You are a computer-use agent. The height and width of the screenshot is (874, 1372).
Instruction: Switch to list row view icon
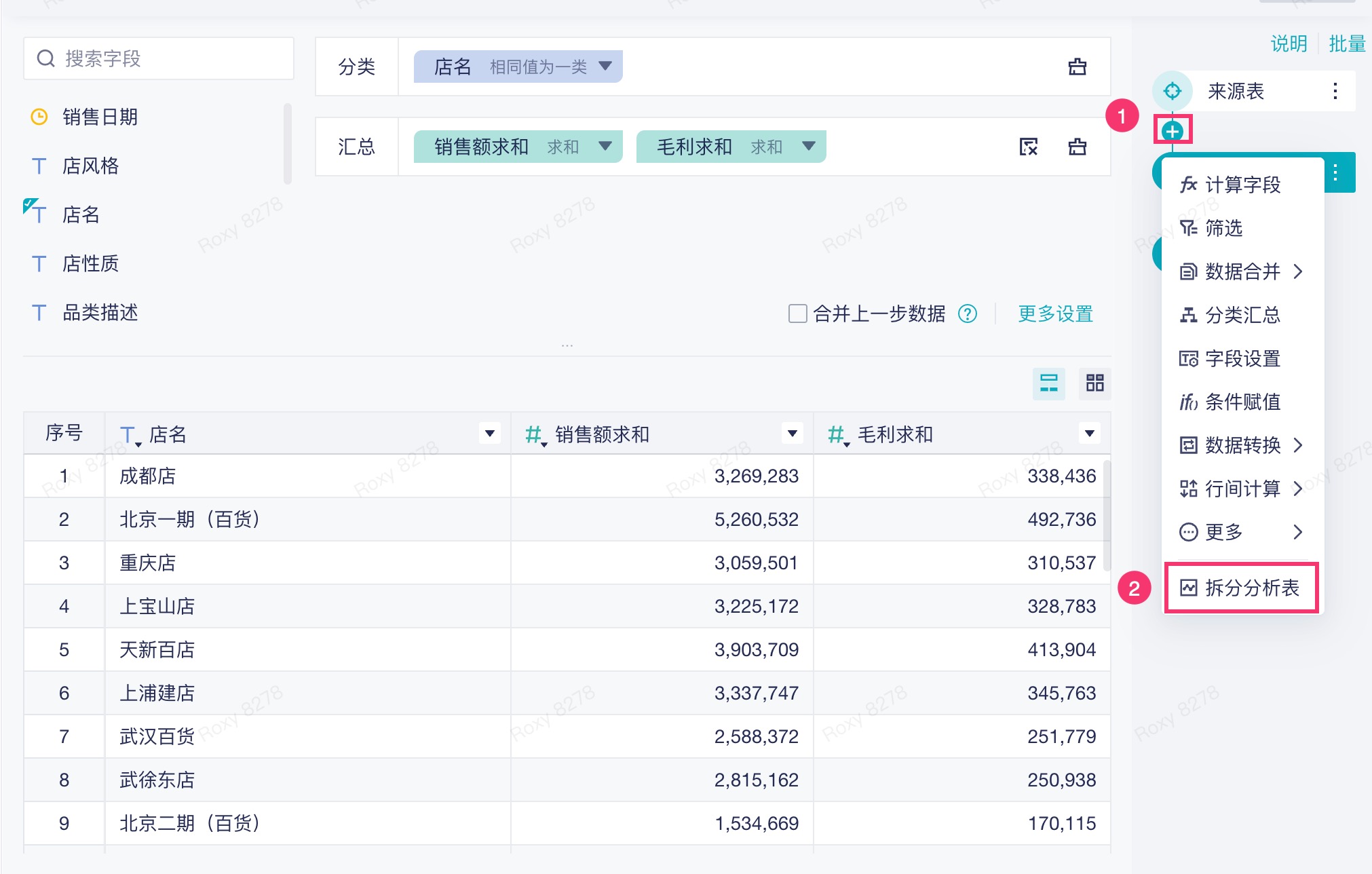[1048, 383]
